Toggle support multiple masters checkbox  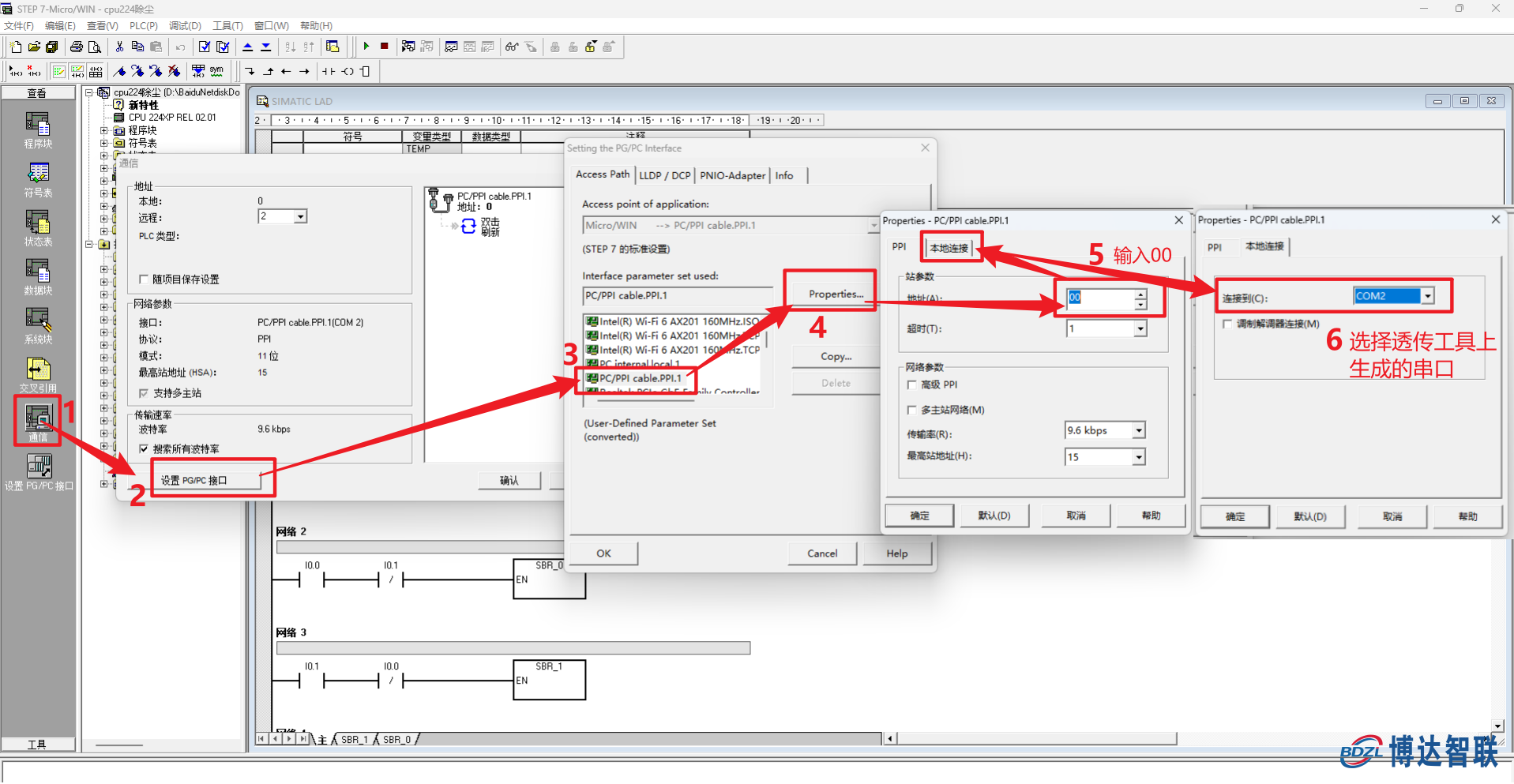(144, 393)
